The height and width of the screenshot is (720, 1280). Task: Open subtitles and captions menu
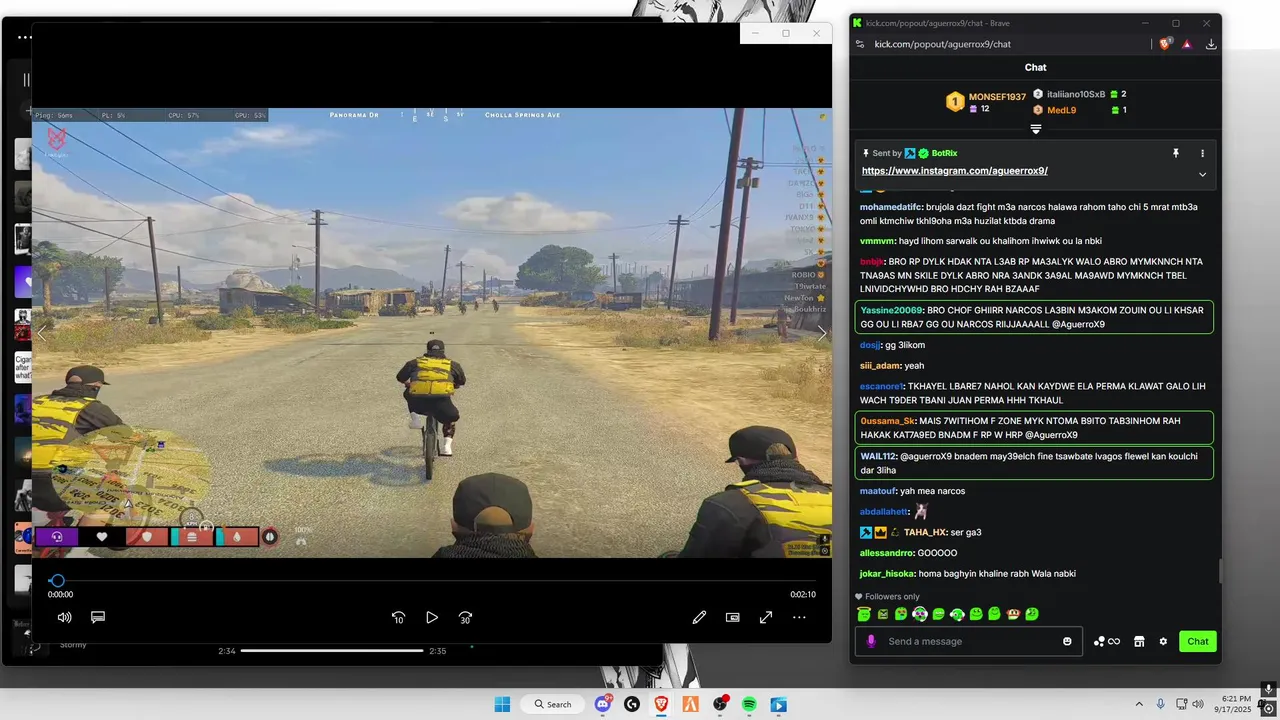pos(98,617)
